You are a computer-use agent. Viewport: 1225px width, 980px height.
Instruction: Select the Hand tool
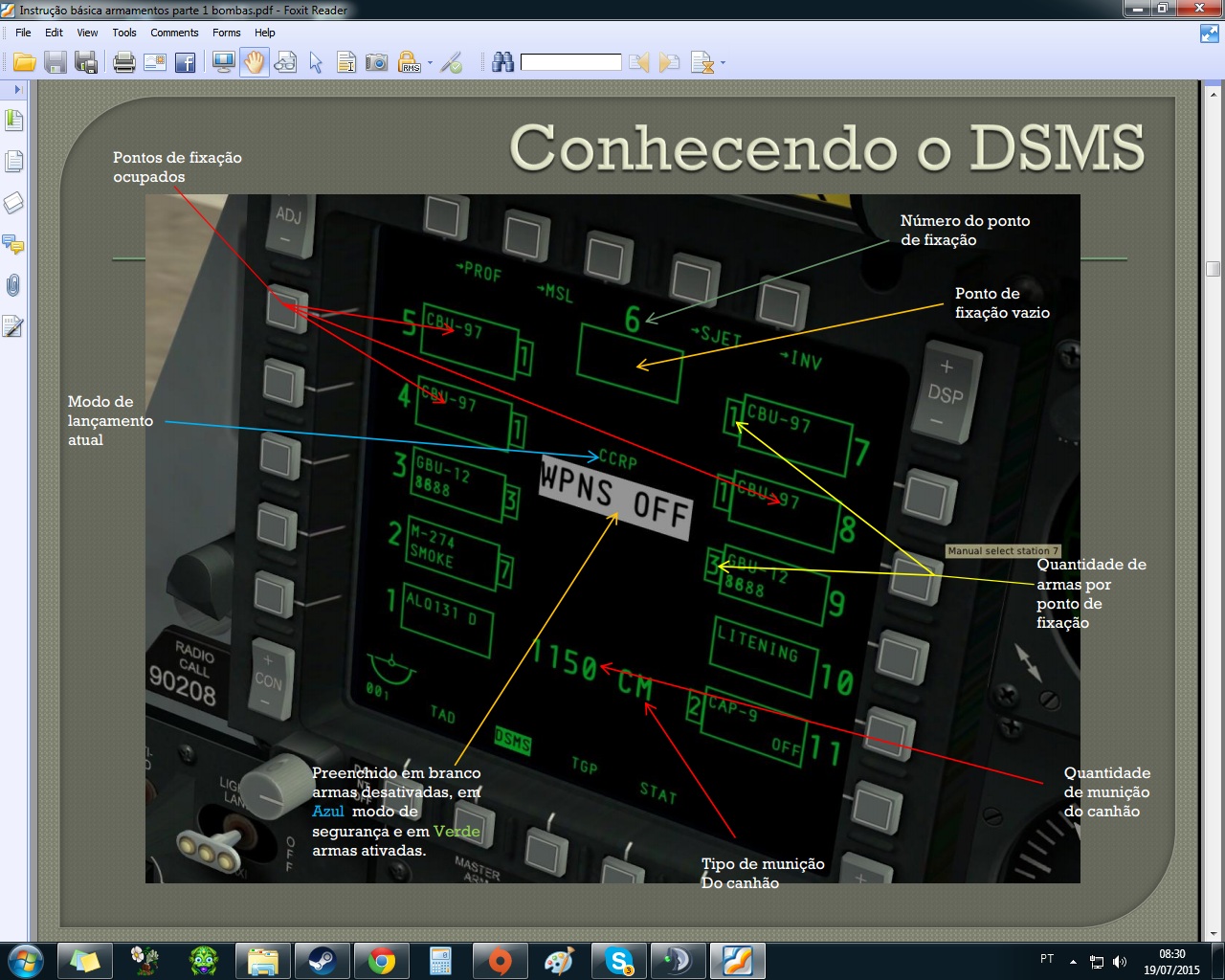254,63
